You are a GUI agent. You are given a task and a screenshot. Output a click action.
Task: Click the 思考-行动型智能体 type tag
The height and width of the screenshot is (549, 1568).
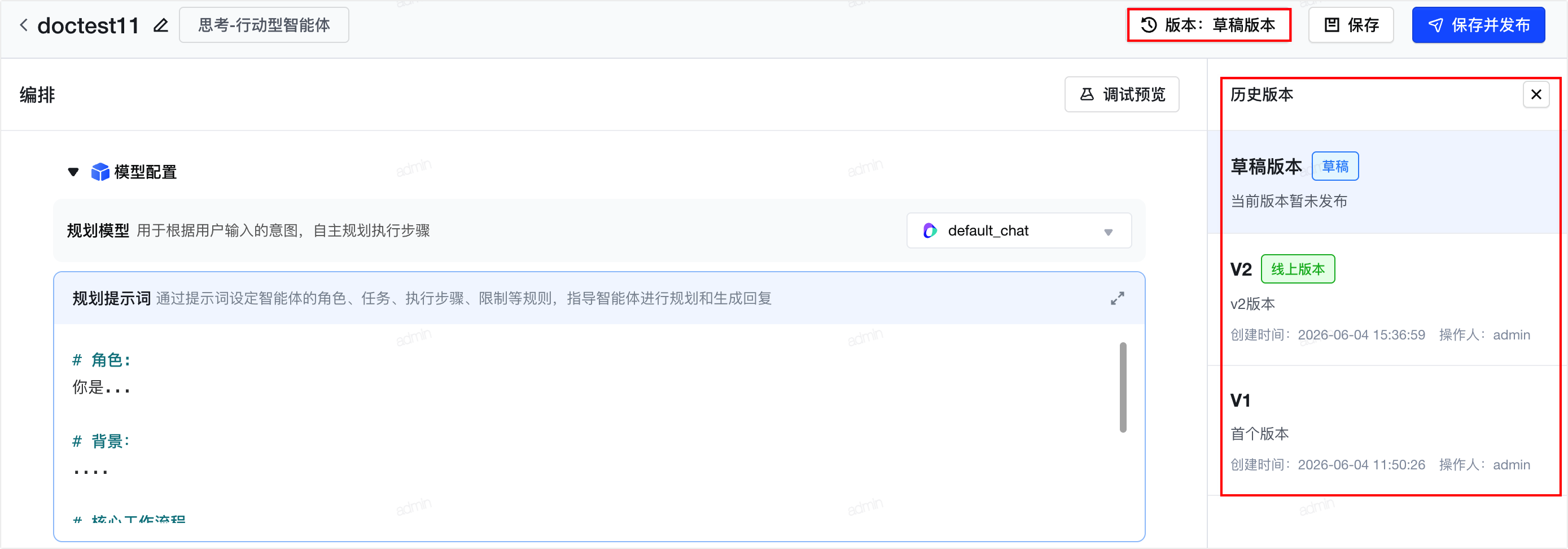pos(264,25)
